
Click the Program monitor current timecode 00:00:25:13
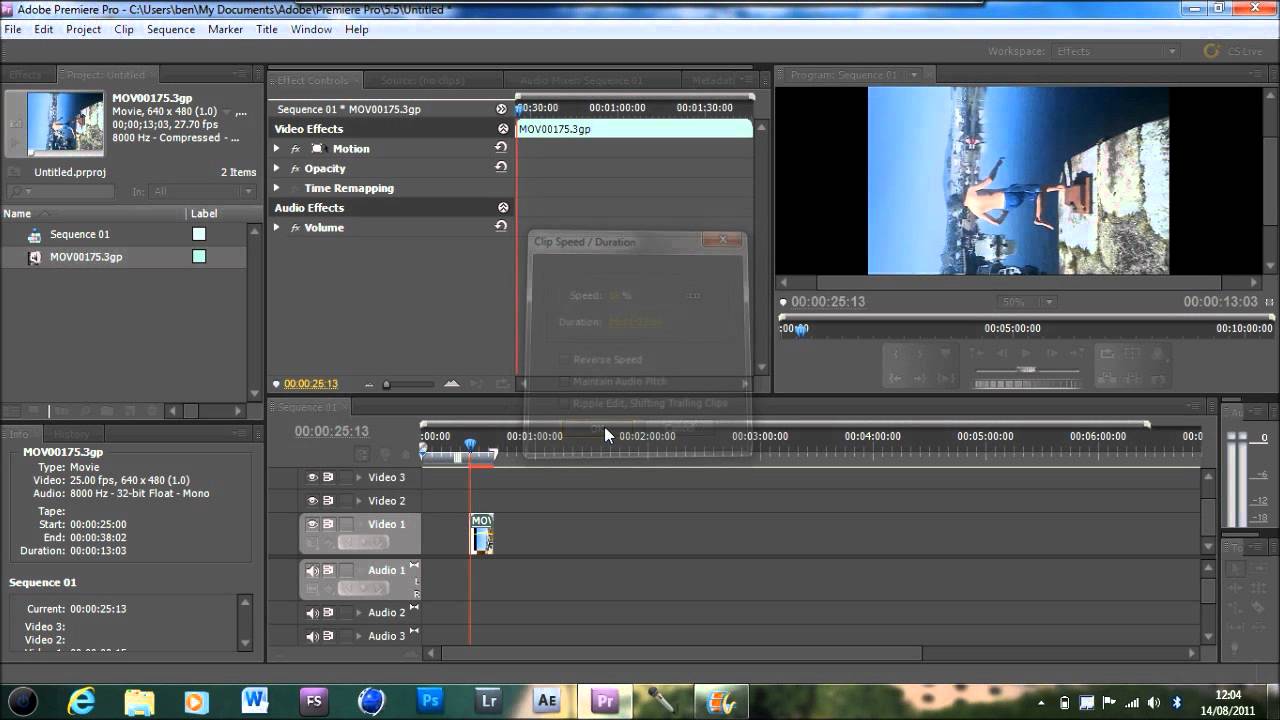828,301
